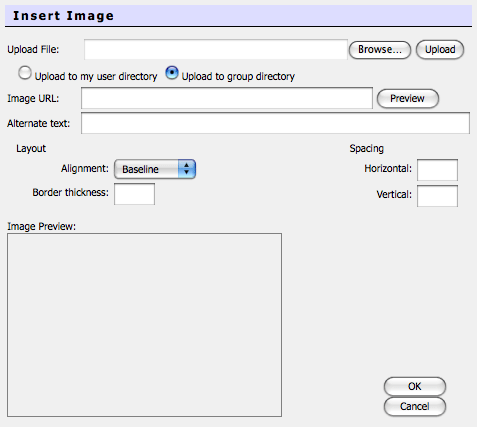Click the 'Upload to my user directory' label text
Image resolution: width=477 pixels, height=427 pixels.
coord(96,76)
